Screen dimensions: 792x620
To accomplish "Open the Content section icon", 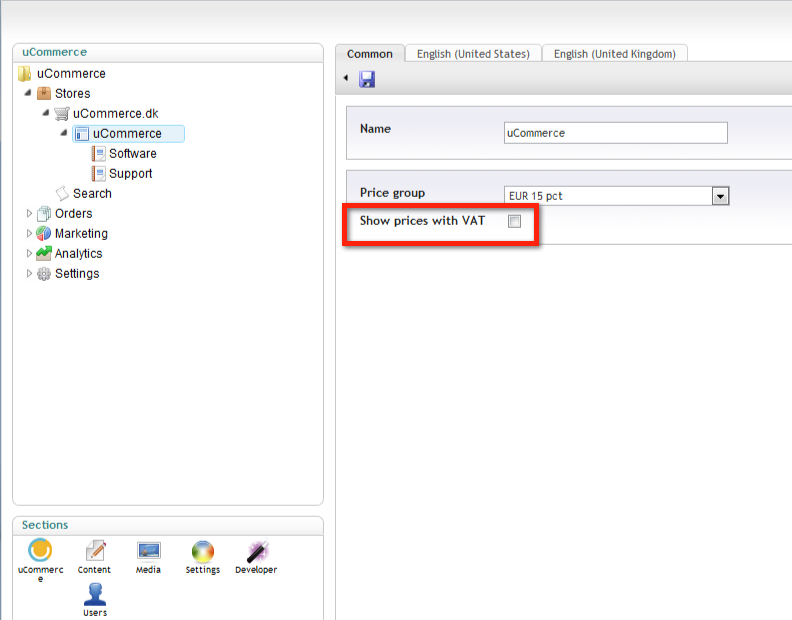I will coord(95,550).
